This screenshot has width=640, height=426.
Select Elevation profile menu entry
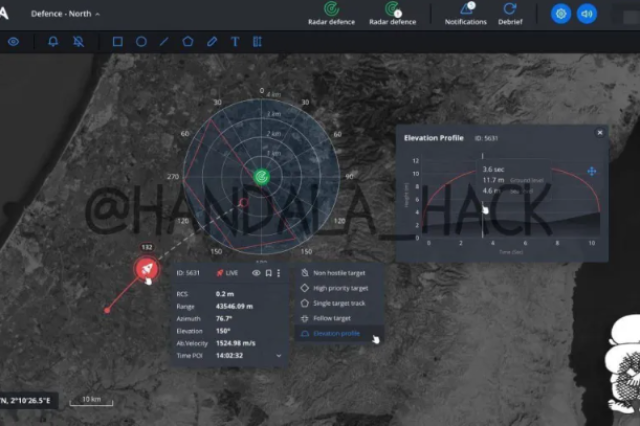338,333
